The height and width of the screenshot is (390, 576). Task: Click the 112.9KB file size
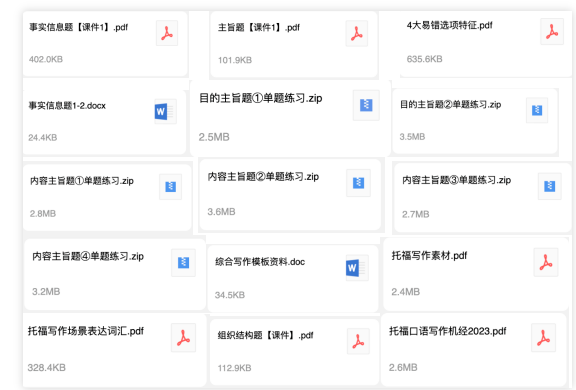point(235,368)
